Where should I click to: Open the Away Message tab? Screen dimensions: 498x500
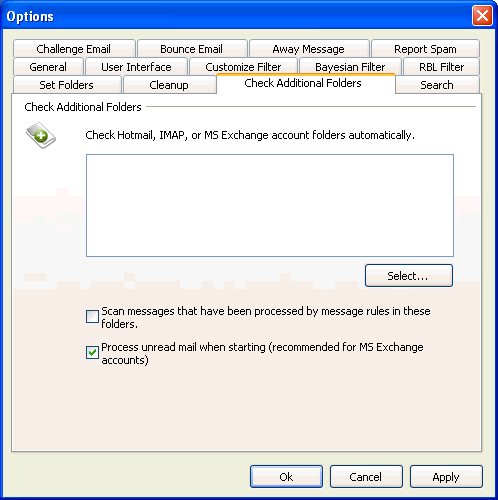pos(309,49)
